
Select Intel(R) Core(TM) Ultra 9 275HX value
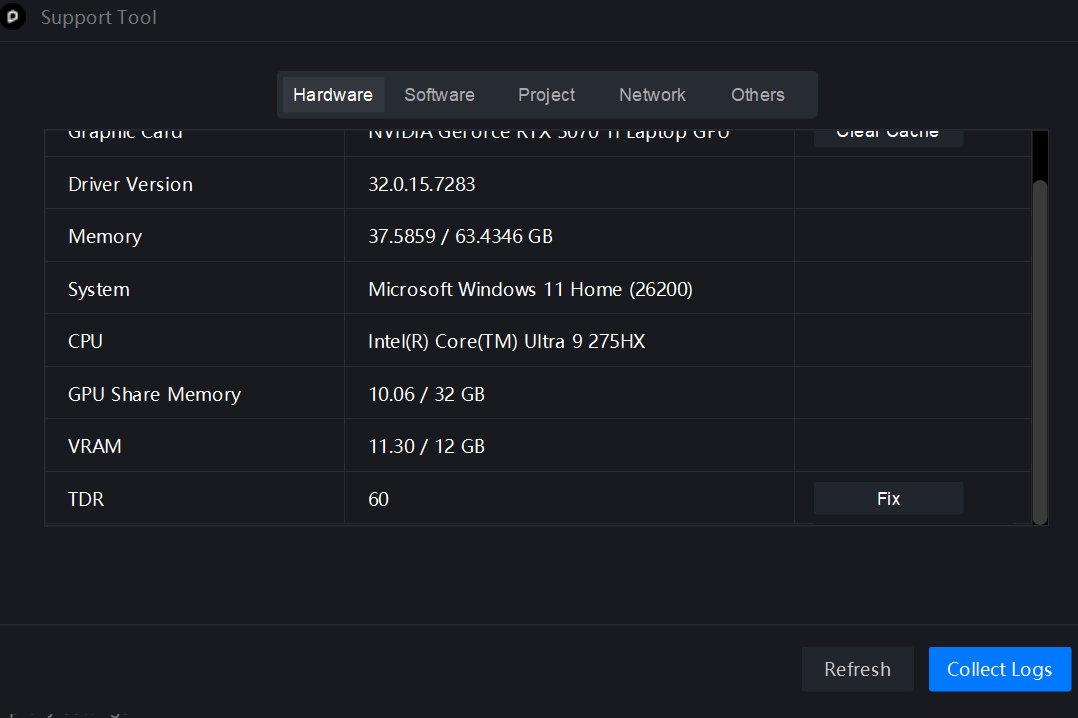[x=507, y=342]
